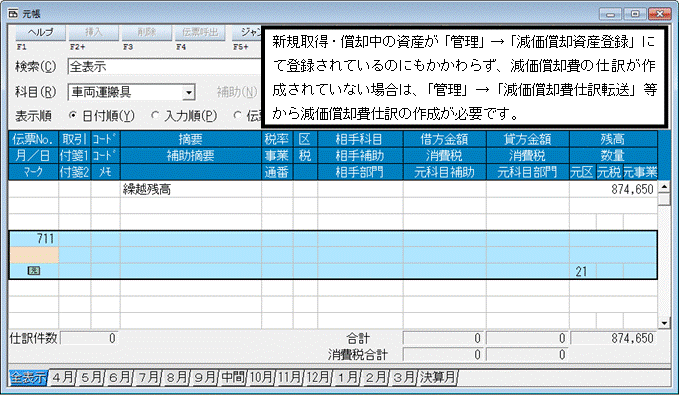
Task: Click the 合計 balance field showing 874,650
Action: tap(614, 338)
